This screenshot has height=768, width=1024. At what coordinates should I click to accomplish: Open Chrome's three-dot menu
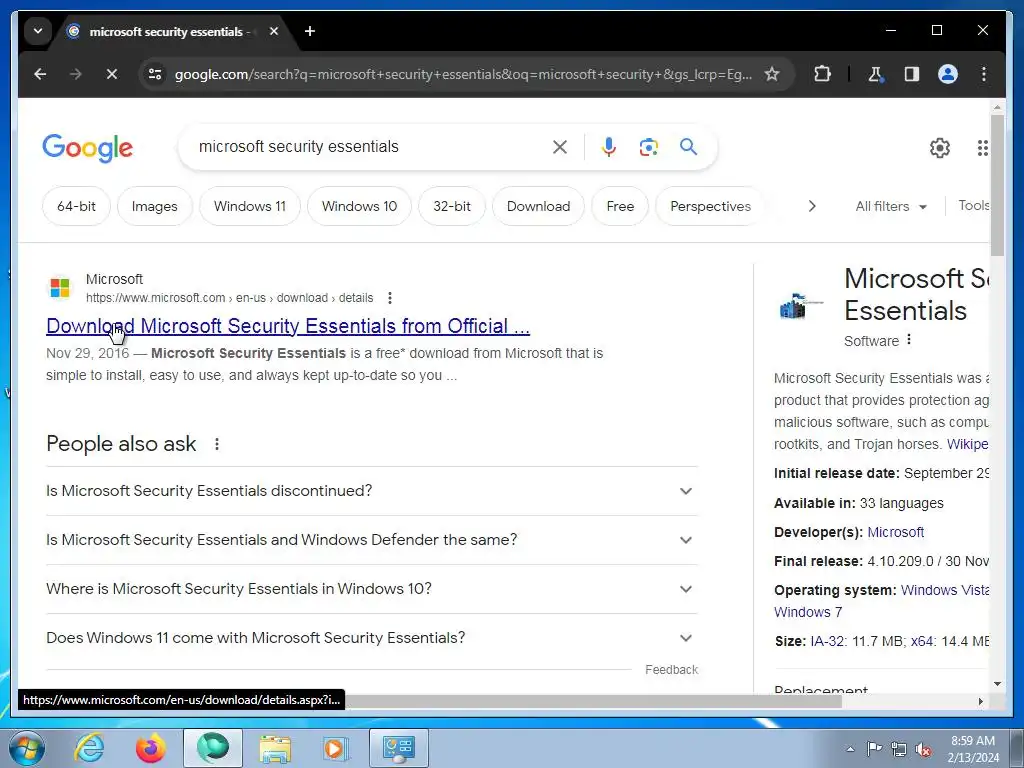[x=984, y=74]
